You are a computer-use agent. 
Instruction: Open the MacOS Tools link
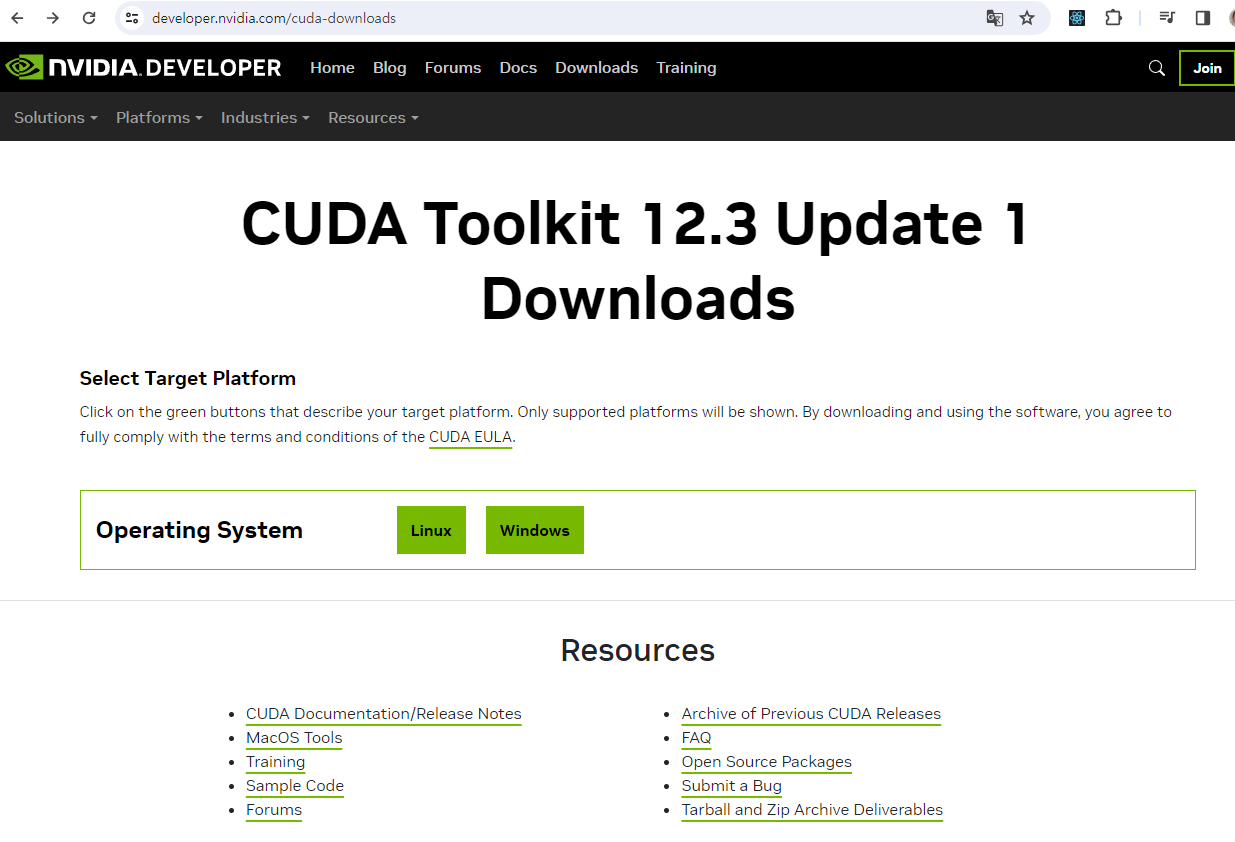click(294, 738)
